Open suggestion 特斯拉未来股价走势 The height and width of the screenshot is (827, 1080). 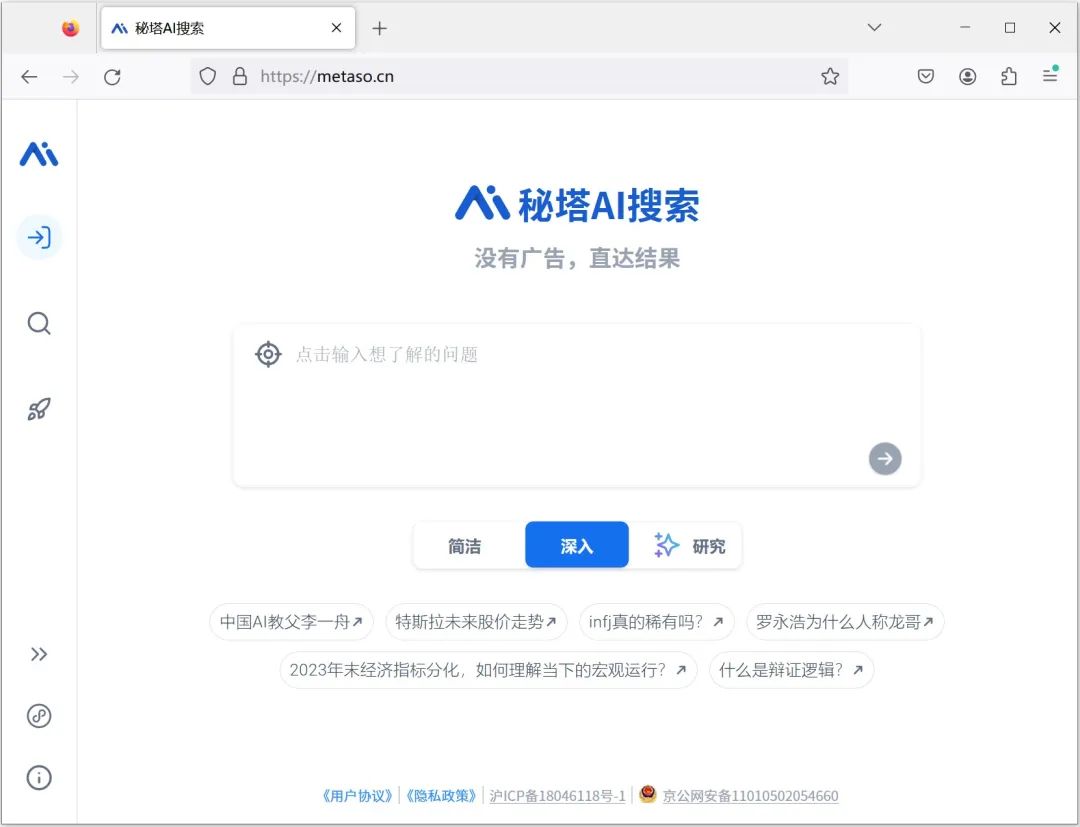click(x=476, y=622)
